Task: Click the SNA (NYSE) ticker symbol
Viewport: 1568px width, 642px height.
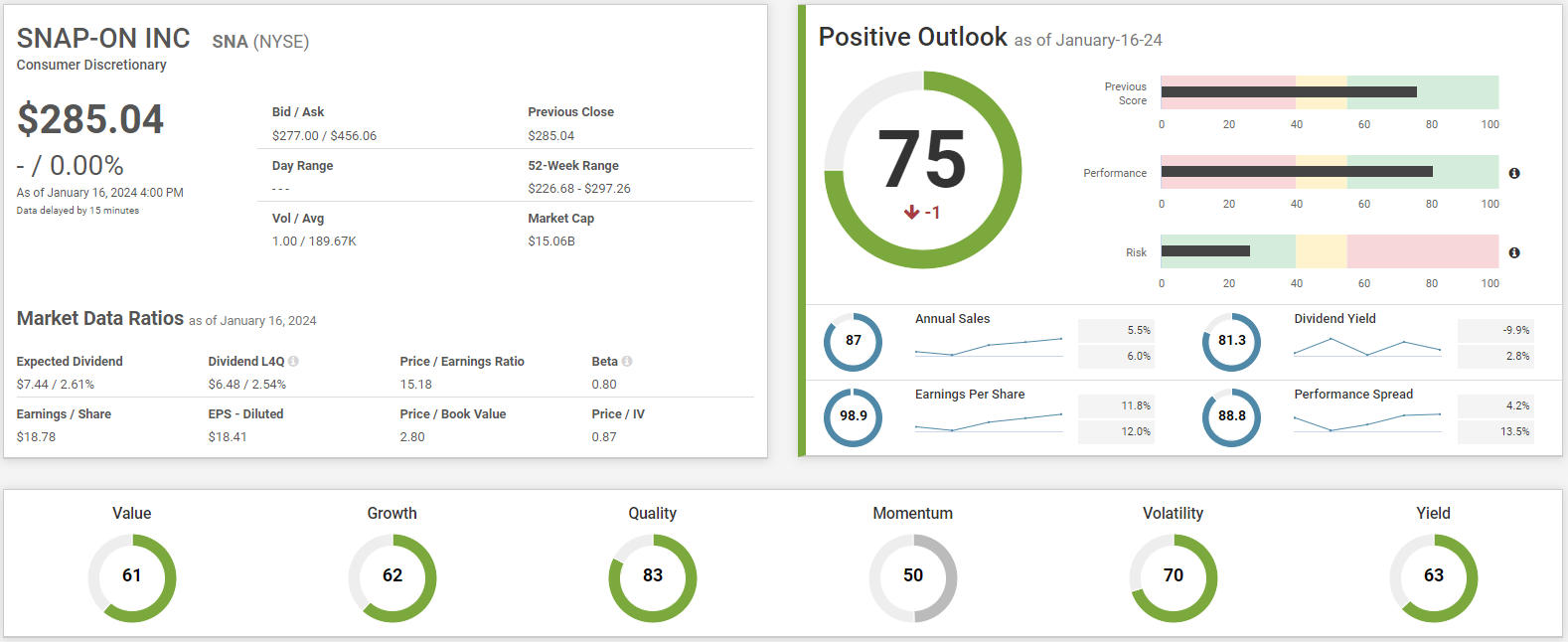Action: [x=260, y=42]
